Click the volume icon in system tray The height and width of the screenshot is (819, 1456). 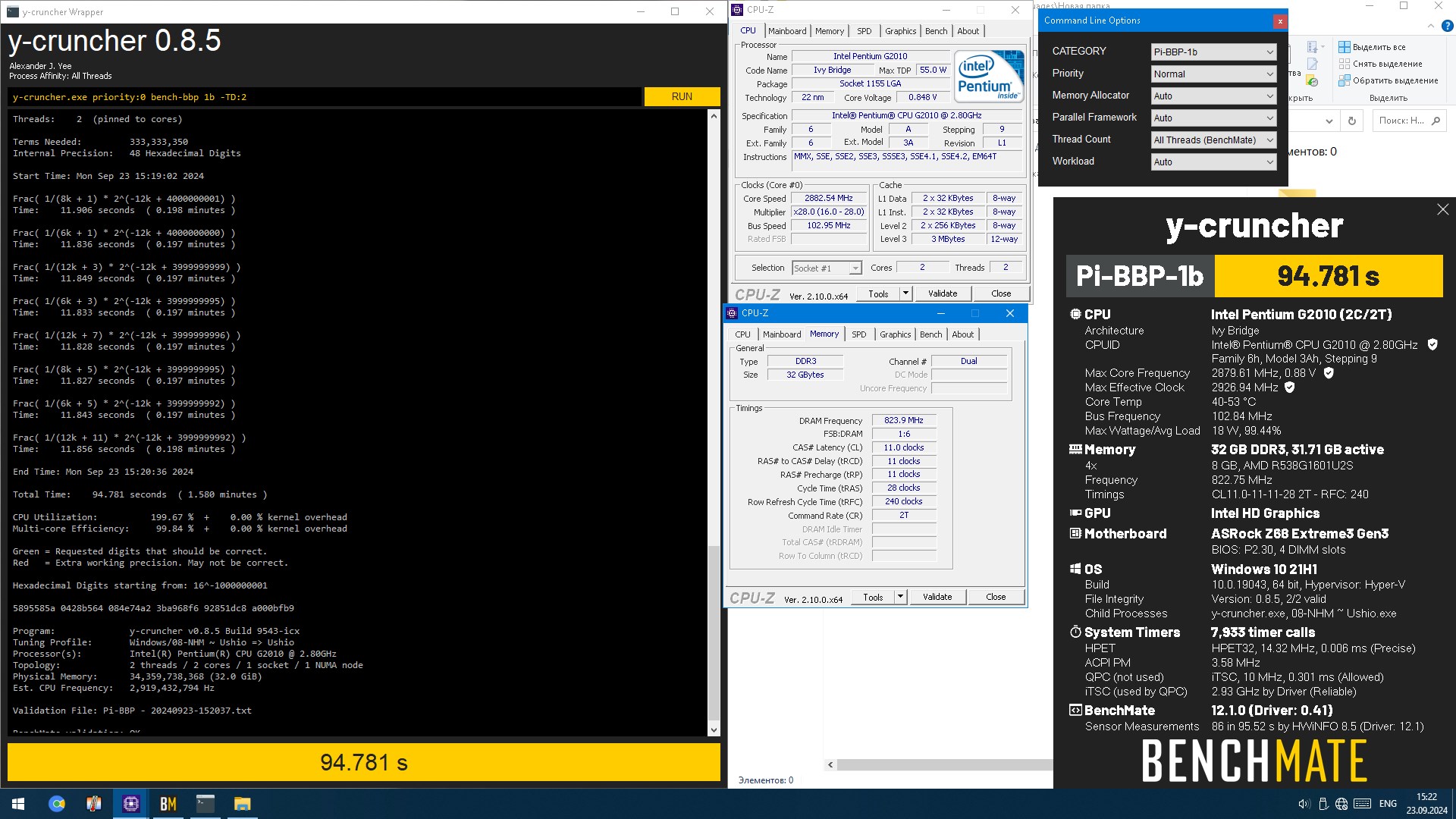coord(1304,804)
